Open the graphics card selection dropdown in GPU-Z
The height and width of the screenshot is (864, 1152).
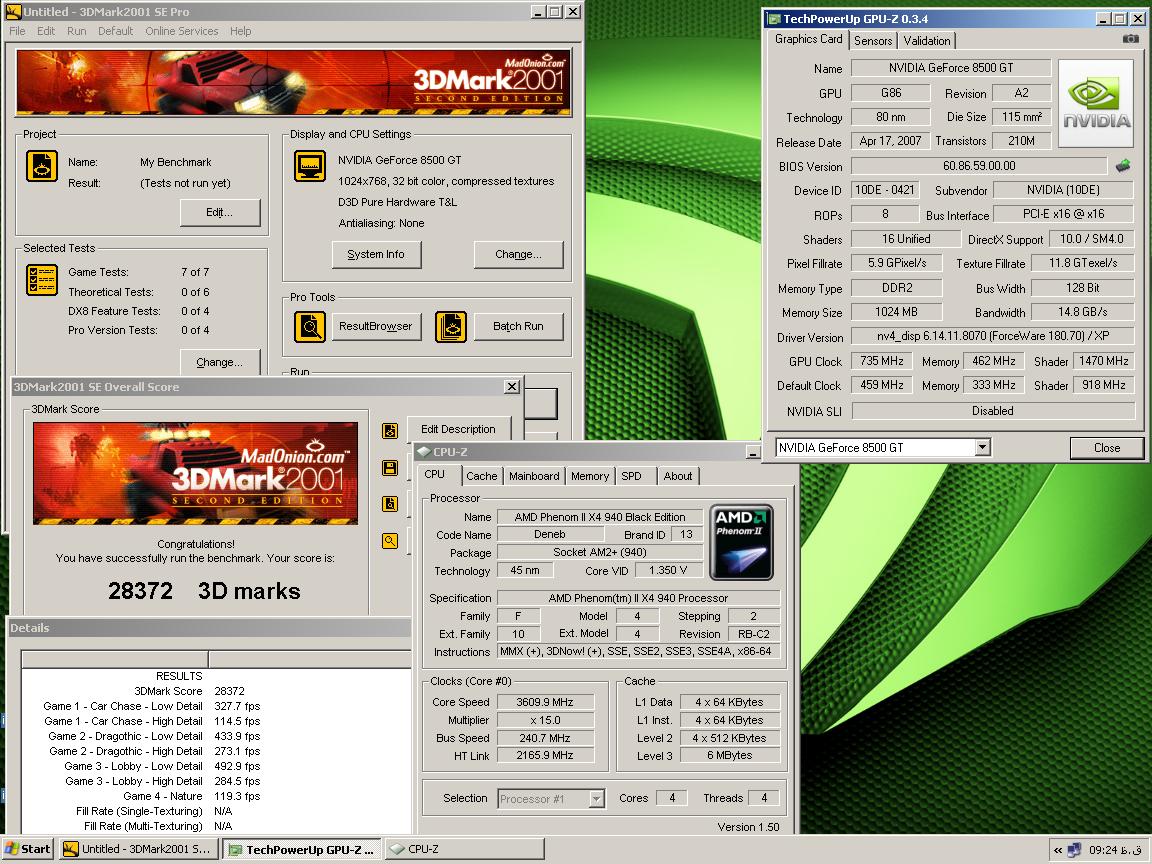[x=982, y=447]
